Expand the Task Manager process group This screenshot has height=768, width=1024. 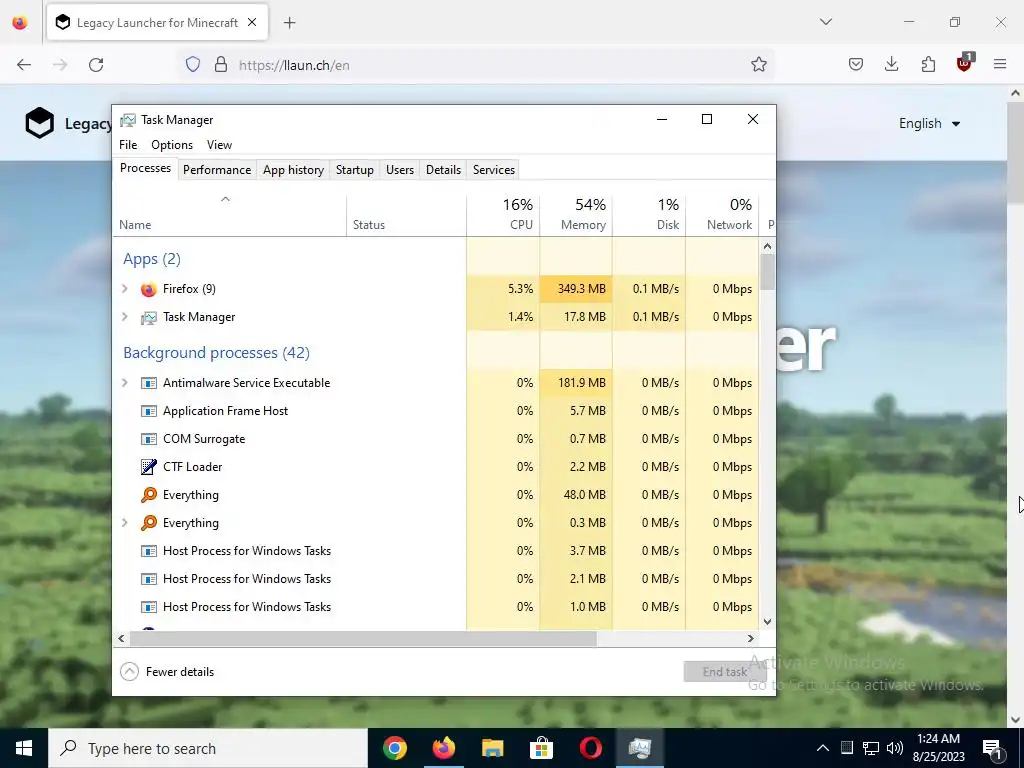pyautogui.click(x=125, y=317)
